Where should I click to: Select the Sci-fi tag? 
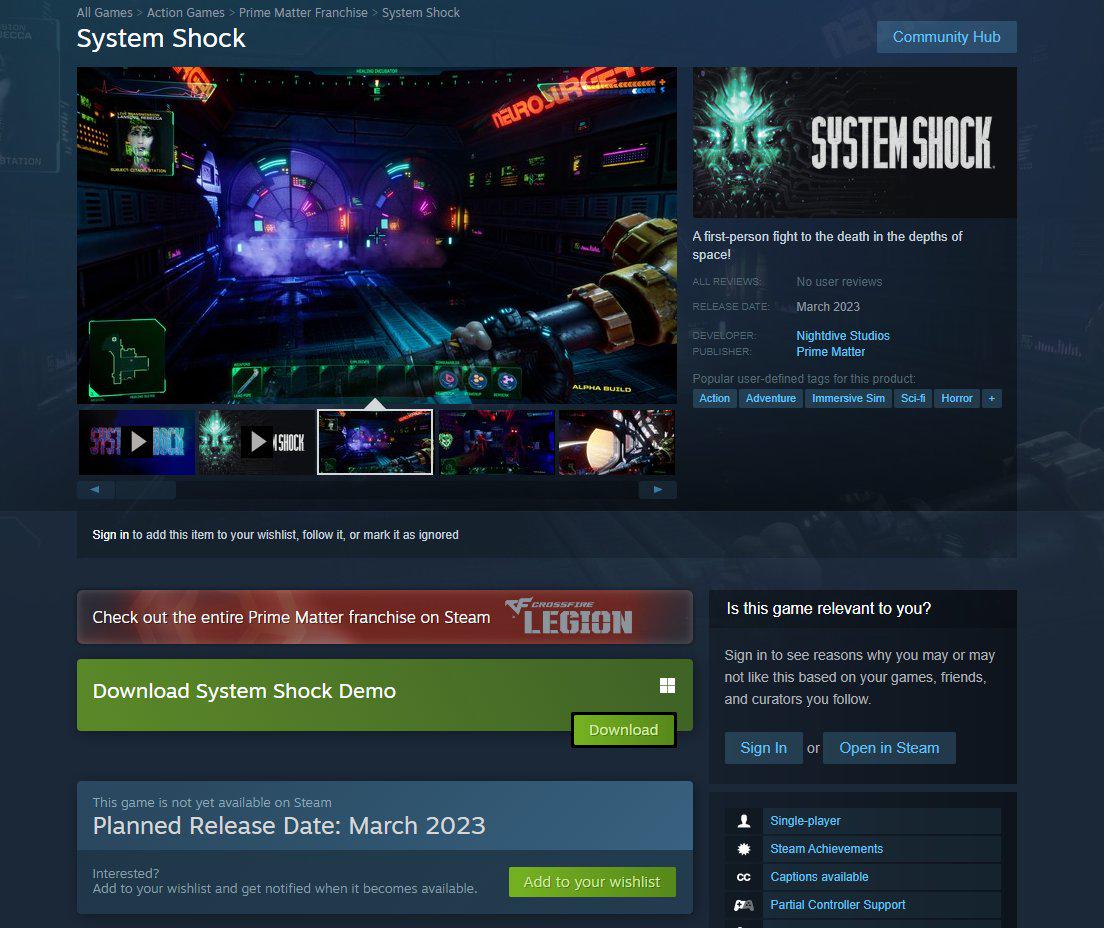pos(913,399)
